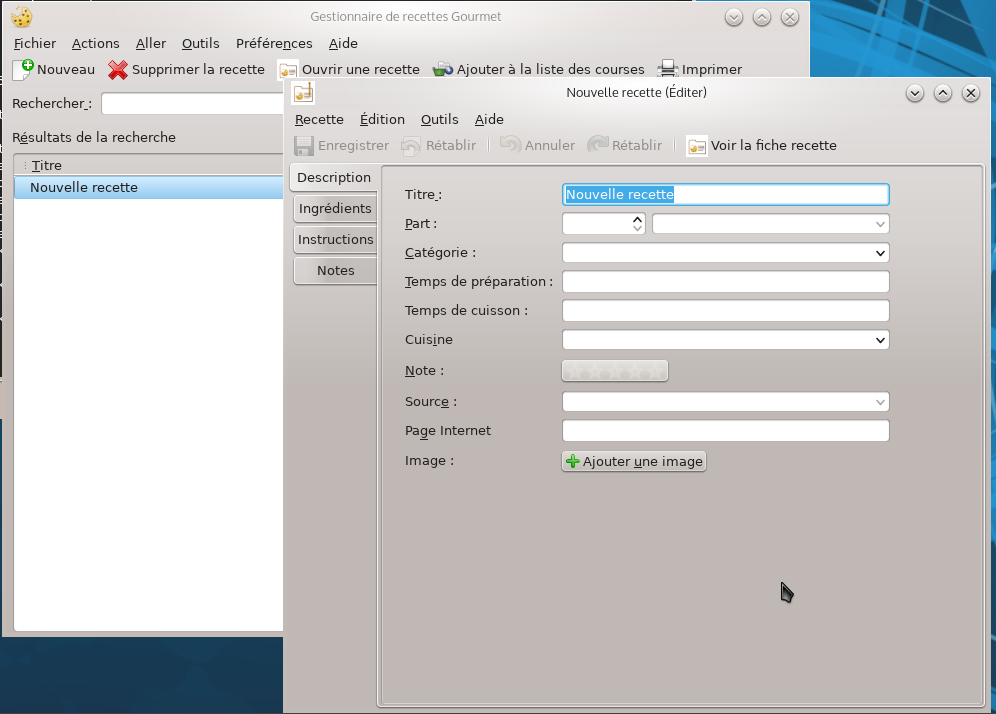Open the Recette menu in editor

319,119
